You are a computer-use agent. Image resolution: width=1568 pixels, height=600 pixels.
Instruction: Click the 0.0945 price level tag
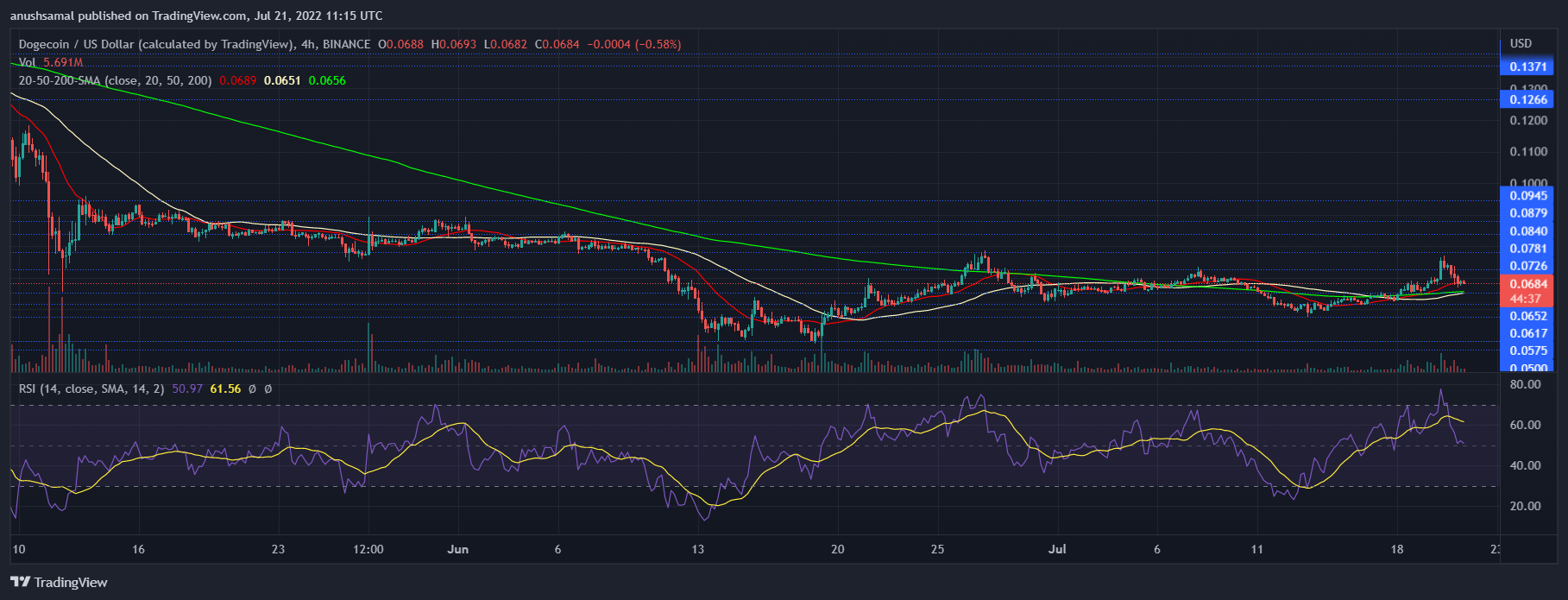[1527, 195]
